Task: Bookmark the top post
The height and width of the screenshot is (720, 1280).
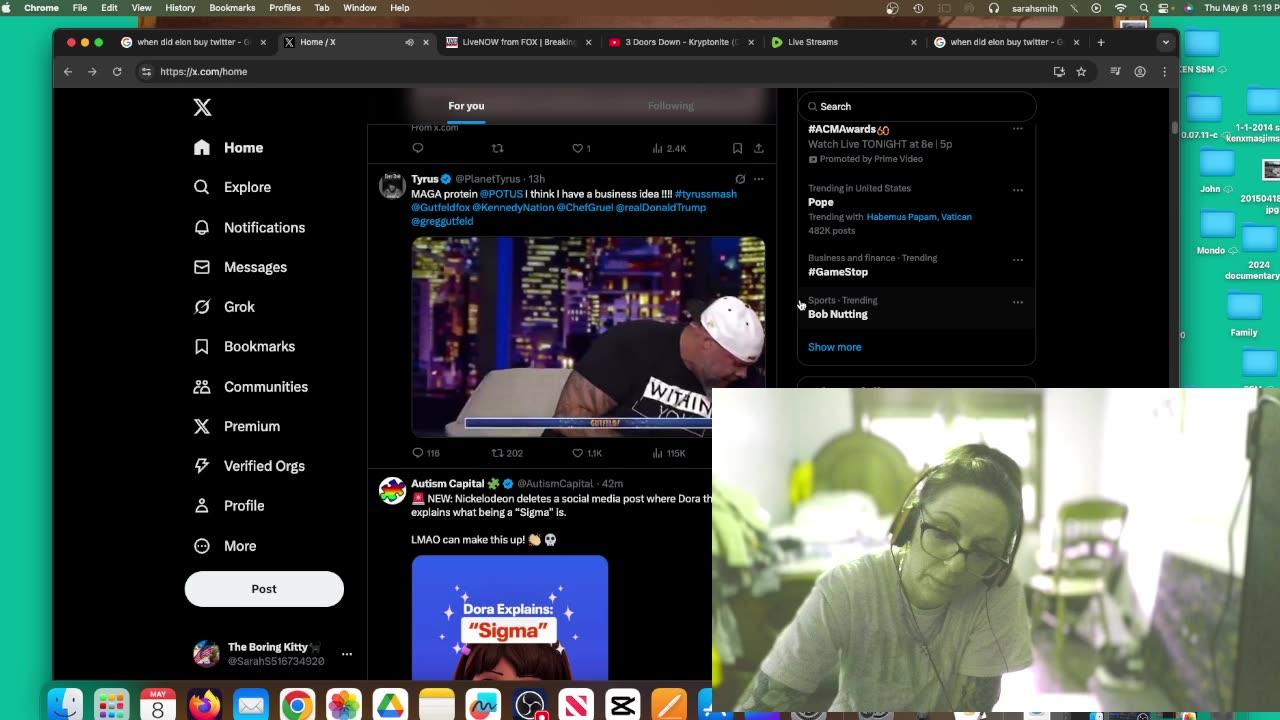Action: [x=737, y=148]
